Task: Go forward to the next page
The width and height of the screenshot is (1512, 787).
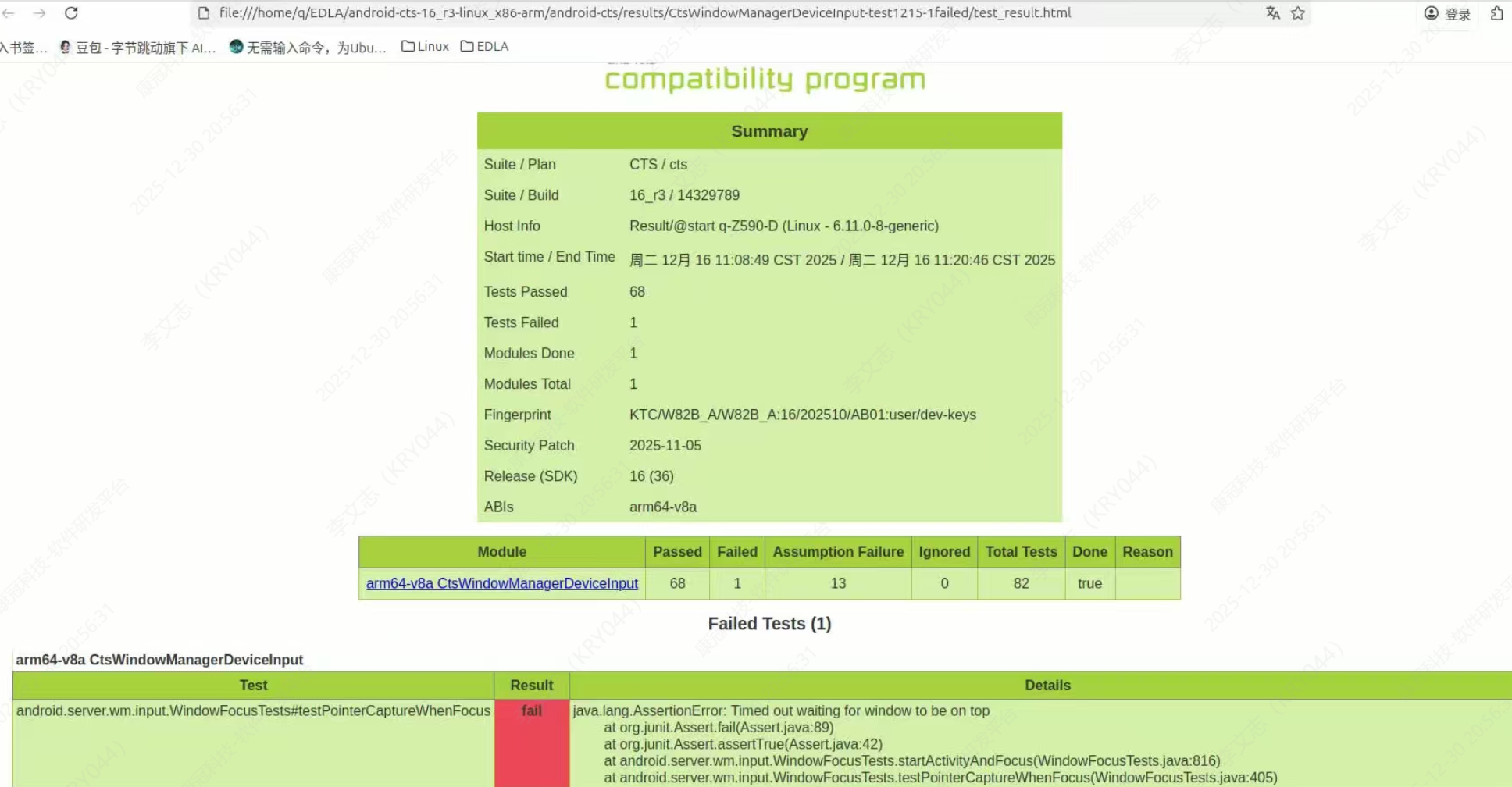Action: (39, 13)
